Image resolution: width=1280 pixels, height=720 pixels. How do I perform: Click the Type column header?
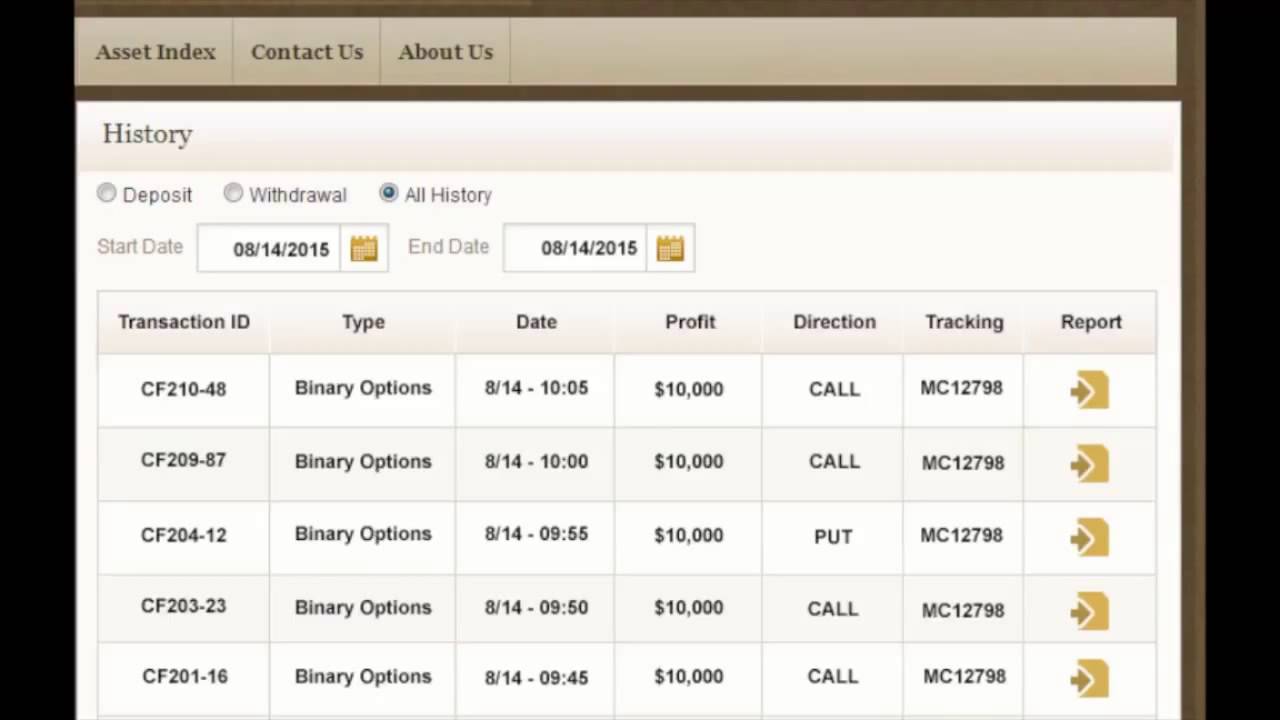pyautogui.click(x=363, y=322)
